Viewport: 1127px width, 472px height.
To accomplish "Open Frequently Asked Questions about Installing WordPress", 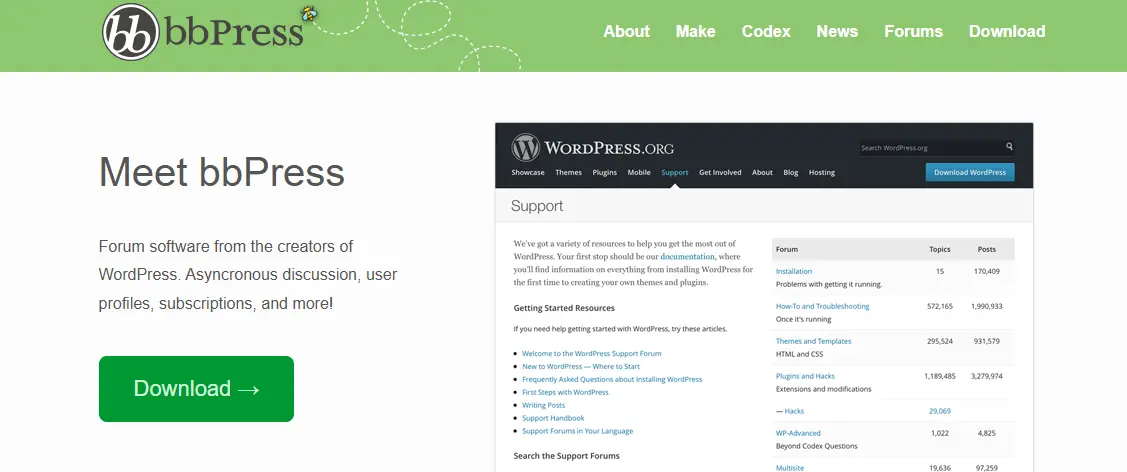I will pos(612,379).
